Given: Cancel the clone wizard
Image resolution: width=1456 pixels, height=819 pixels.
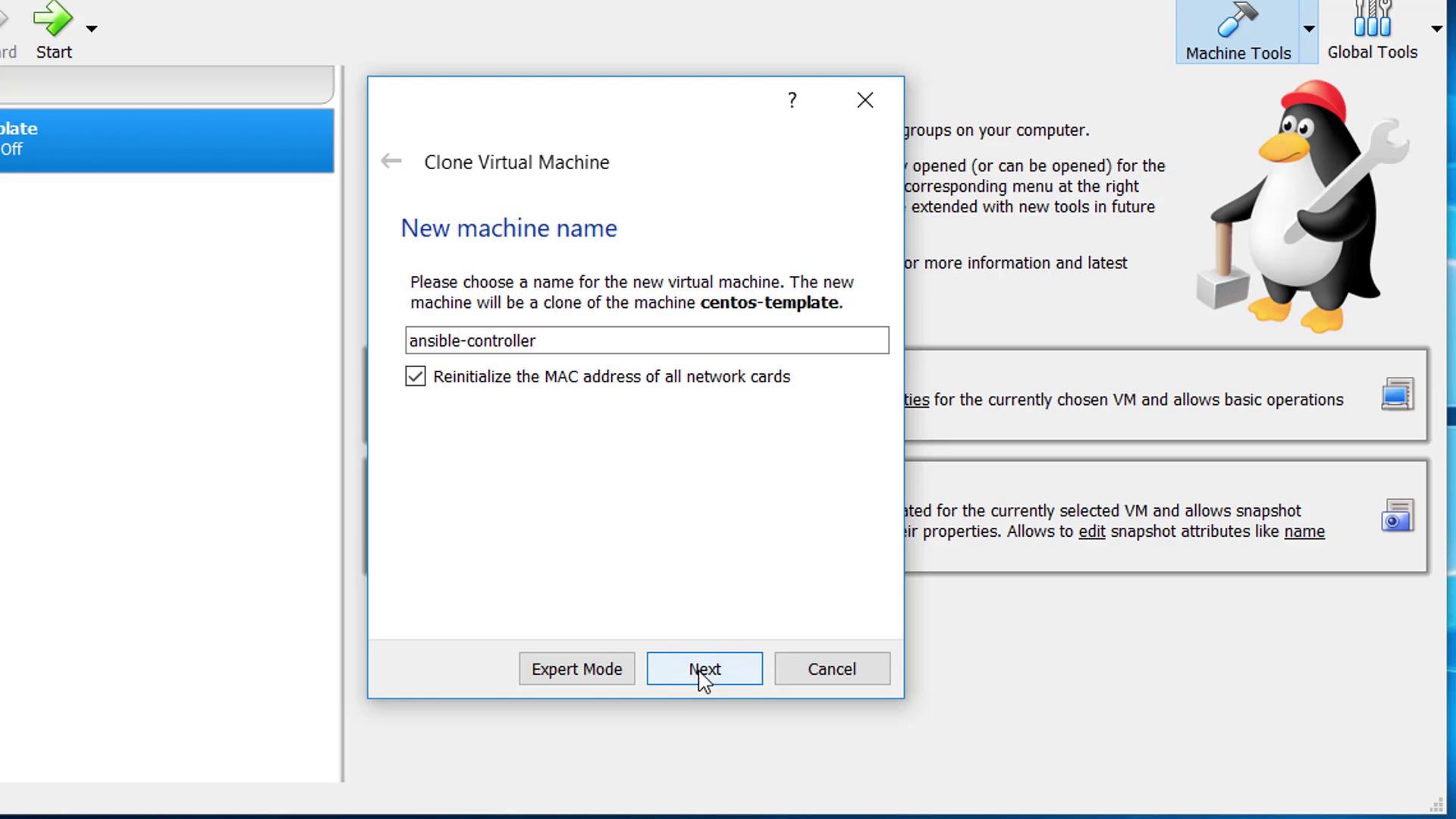Looking at the screenshot, I should pyautogui.click(x=832, y=669).
